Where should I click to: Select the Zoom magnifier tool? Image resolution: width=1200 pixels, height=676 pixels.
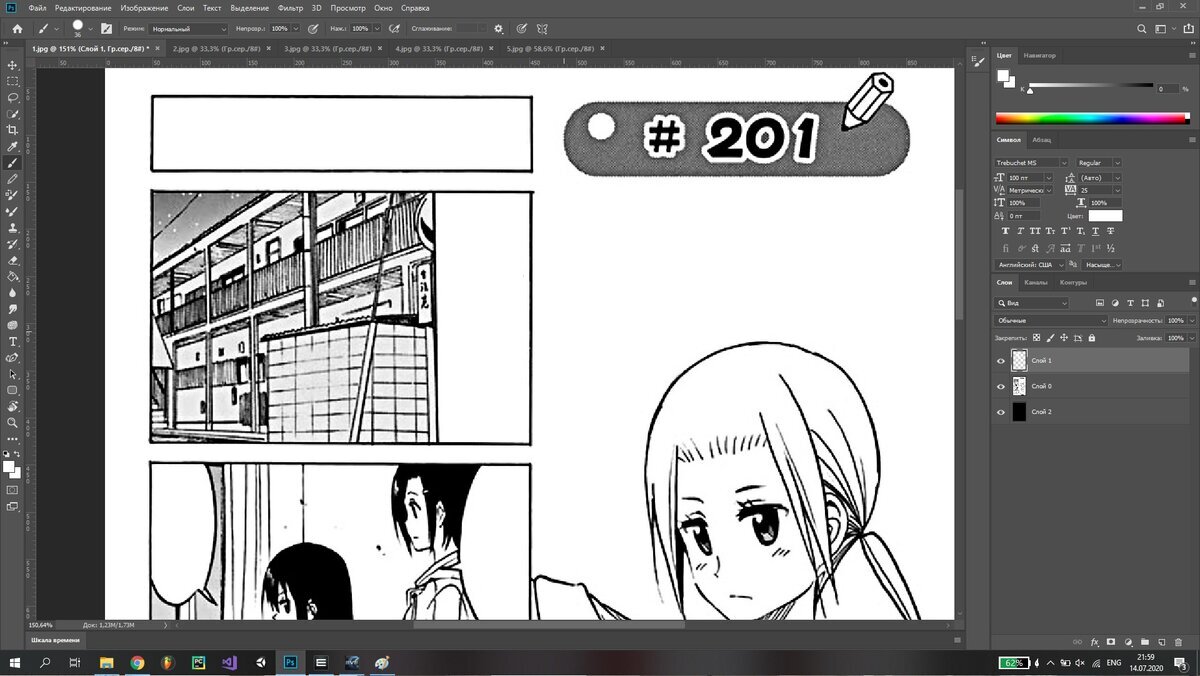click(13, 423)
